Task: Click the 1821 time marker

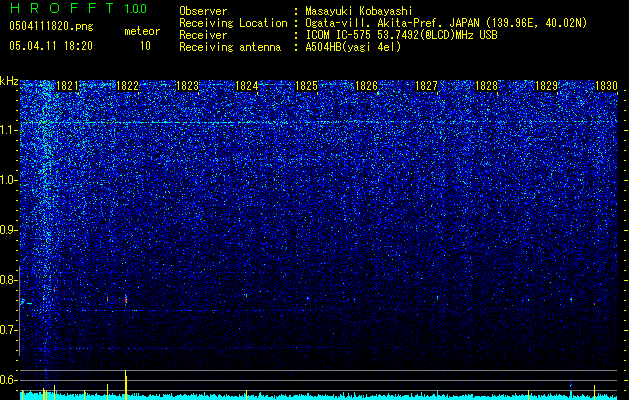Action: point(67,85)
